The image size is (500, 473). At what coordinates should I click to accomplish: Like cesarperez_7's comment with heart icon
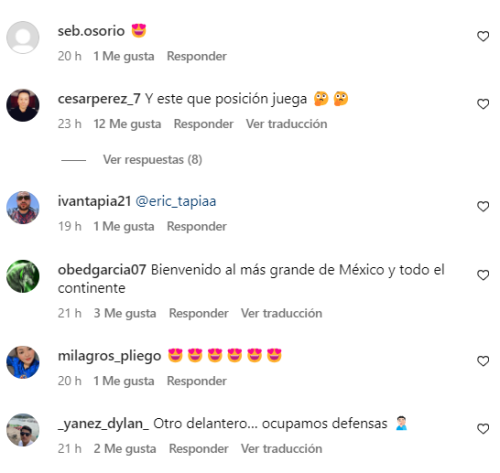pyautogui.click(x=483, y=104)
